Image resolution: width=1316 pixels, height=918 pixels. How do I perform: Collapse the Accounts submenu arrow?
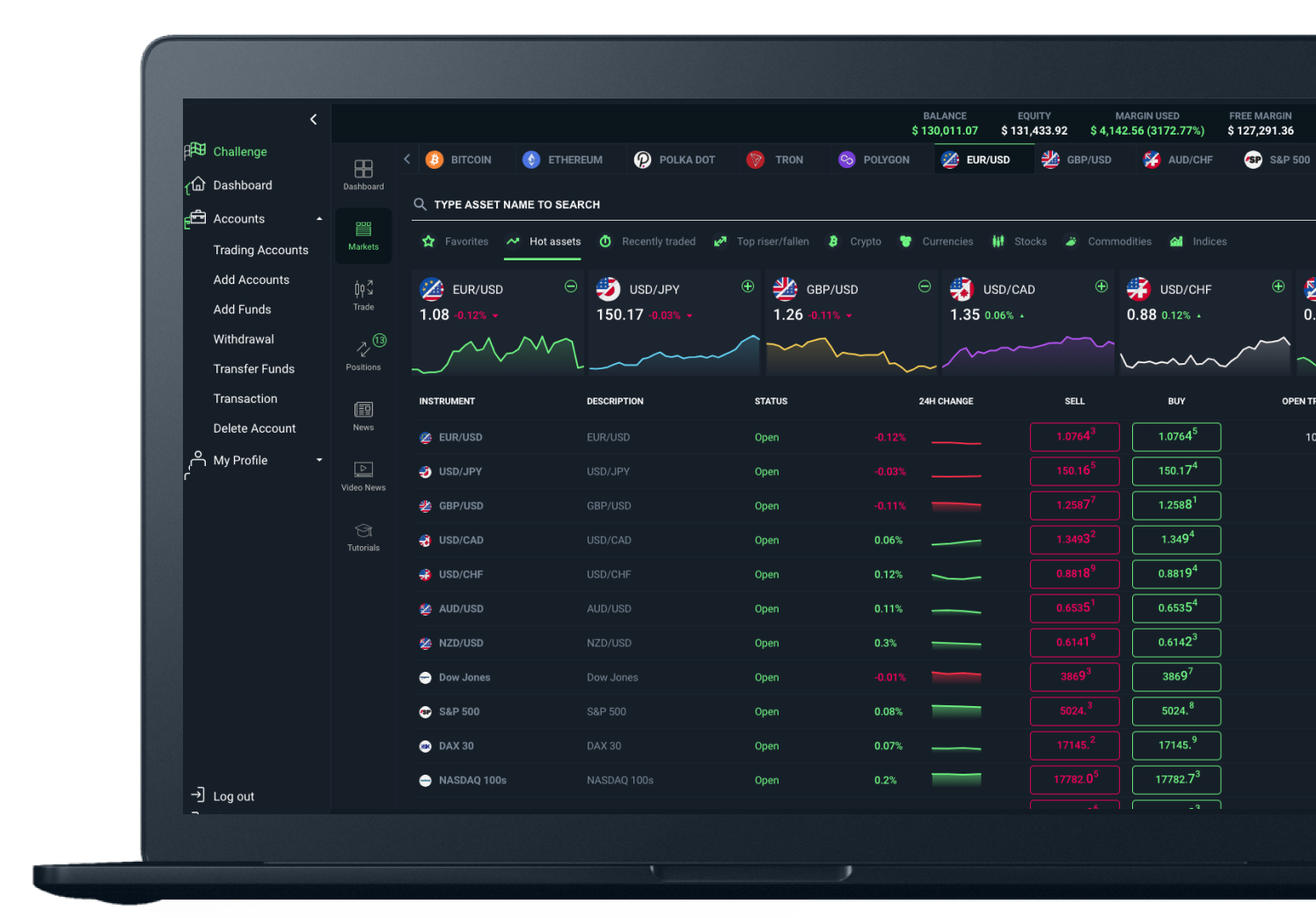click(x=319, y=219)
